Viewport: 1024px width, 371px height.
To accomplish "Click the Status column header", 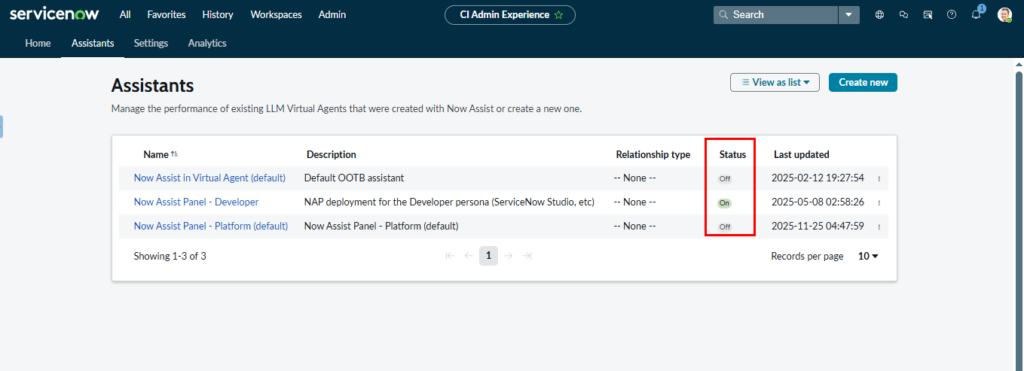I will [x=733, y=155].
